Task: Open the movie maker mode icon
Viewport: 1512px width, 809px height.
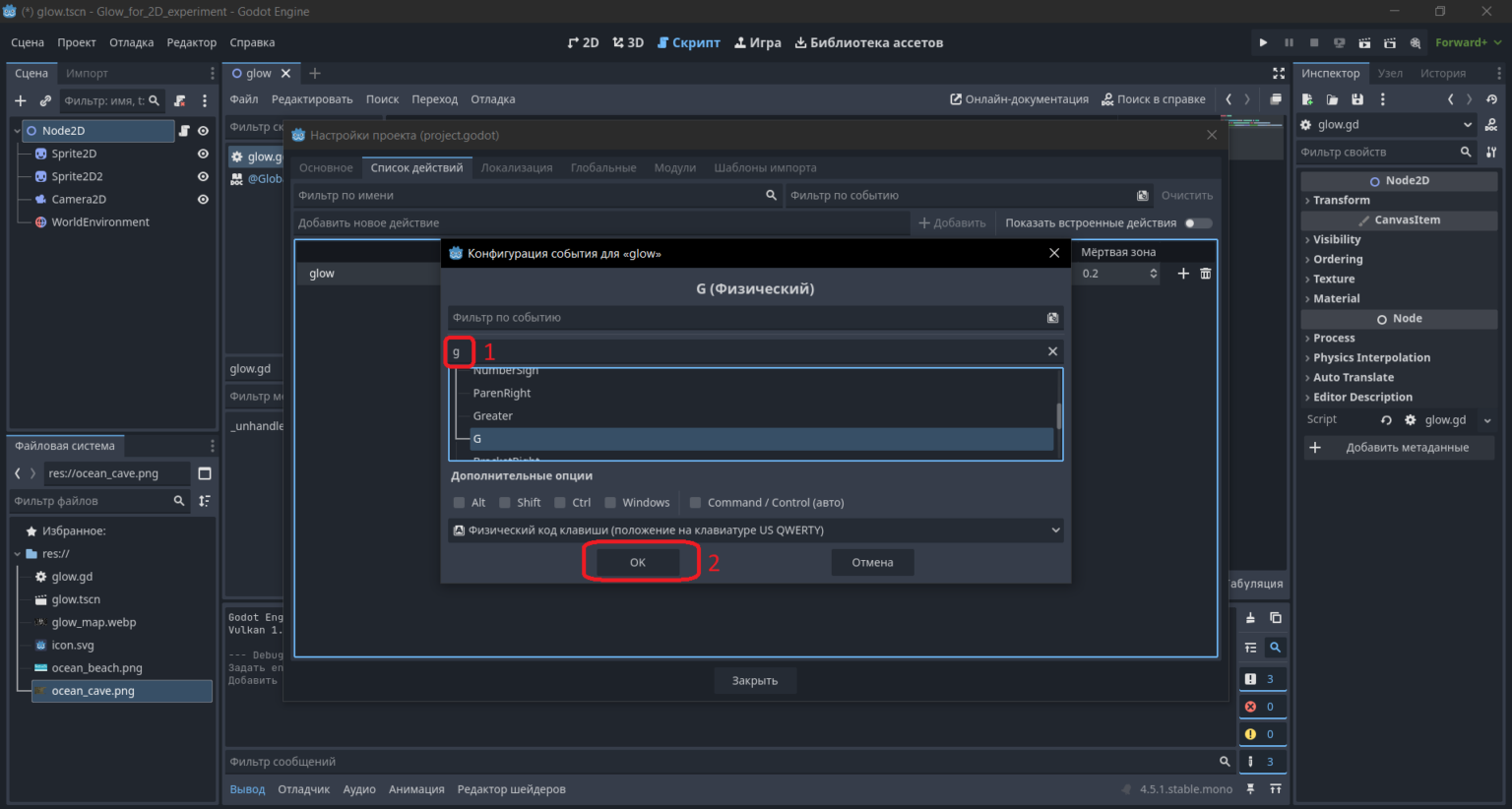Action: point(1415,42)
